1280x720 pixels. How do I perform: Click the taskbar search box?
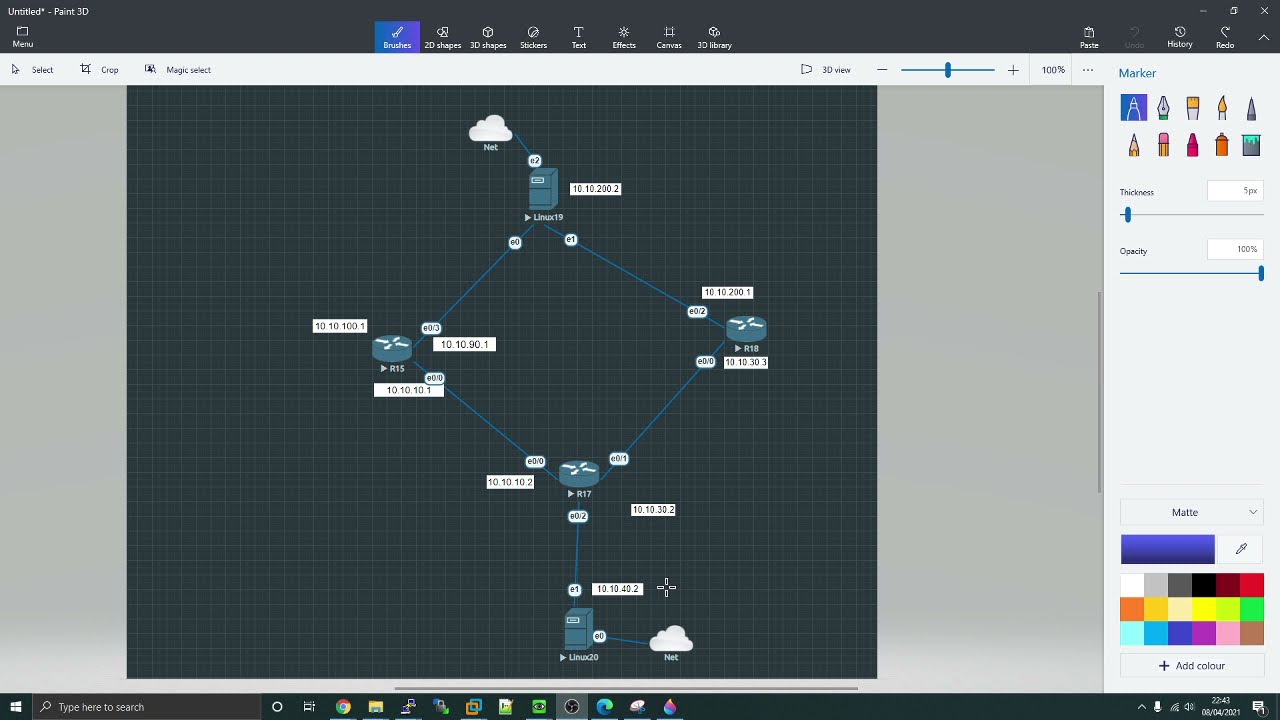(147, 707)
